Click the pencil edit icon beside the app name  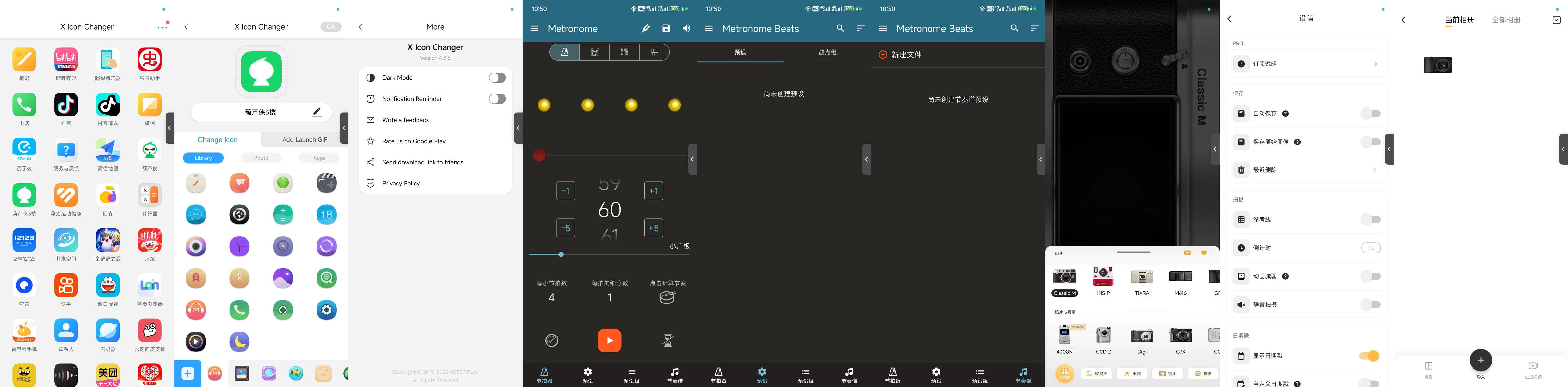tap(317, 112)
